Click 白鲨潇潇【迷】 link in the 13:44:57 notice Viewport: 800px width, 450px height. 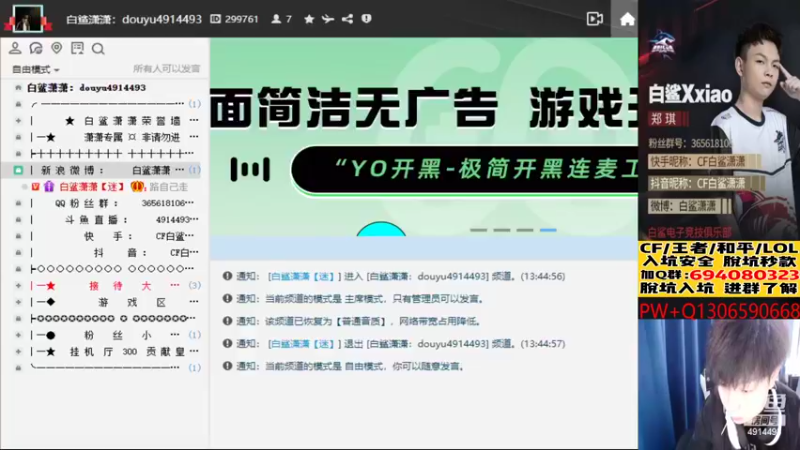tap(304, 343)
